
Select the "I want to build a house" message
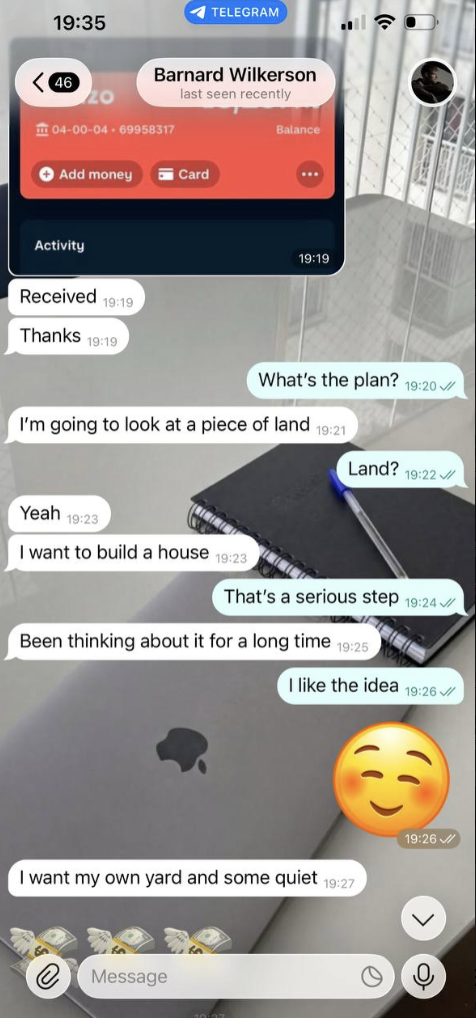(133, 553)
